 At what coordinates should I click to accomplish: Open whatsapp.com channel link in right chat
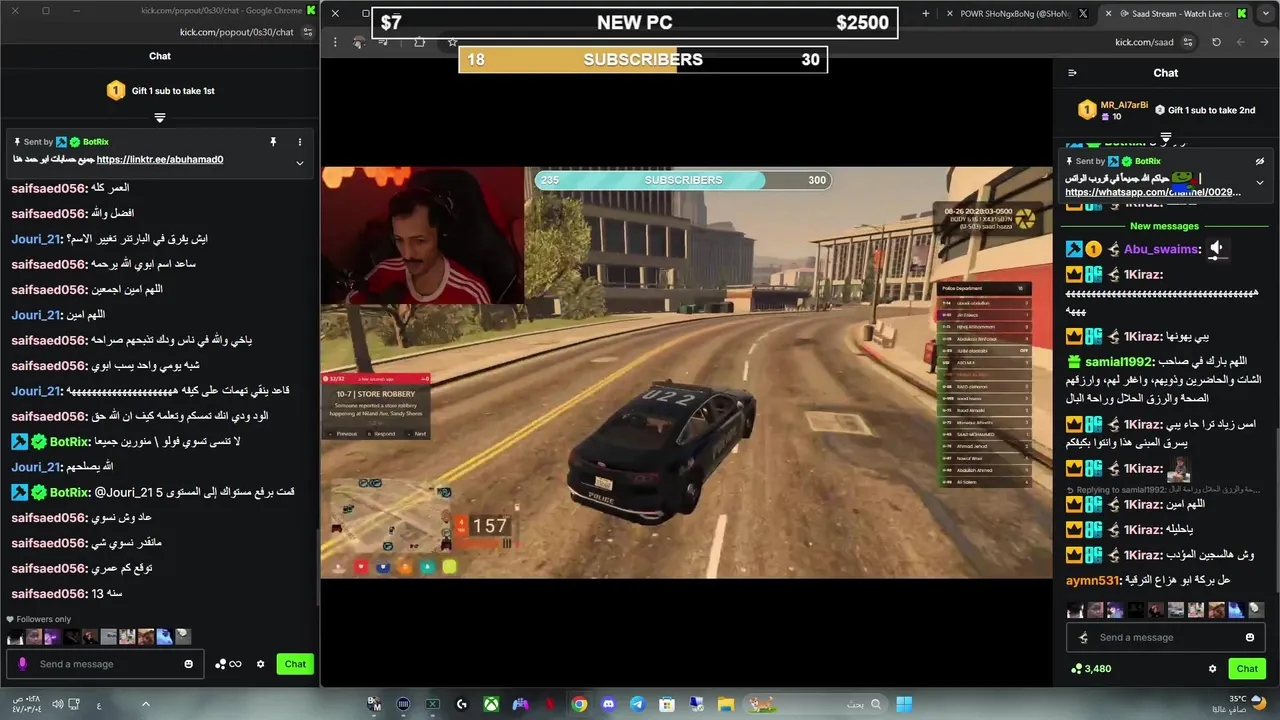[x=1153, y=192]
